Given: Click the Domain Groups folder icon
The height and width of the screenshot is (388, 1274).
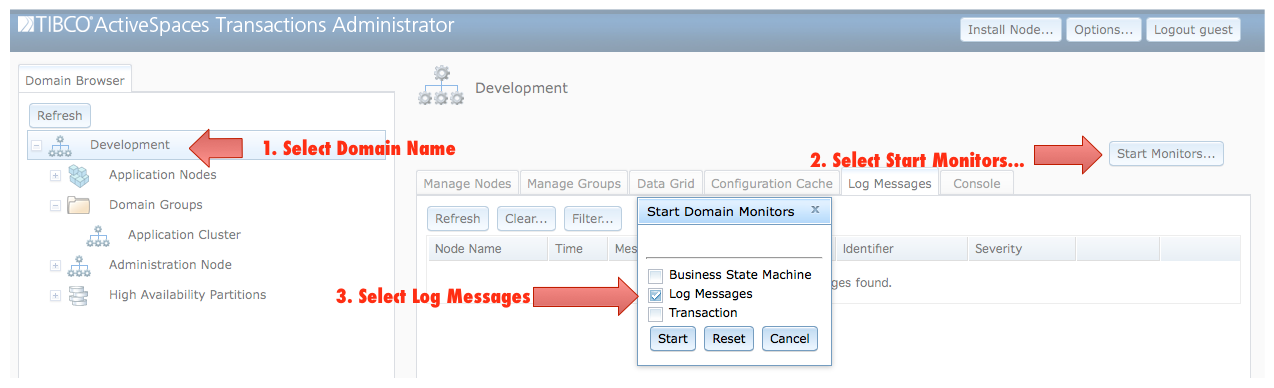Looking at the screenshot, I should point(78,205).
